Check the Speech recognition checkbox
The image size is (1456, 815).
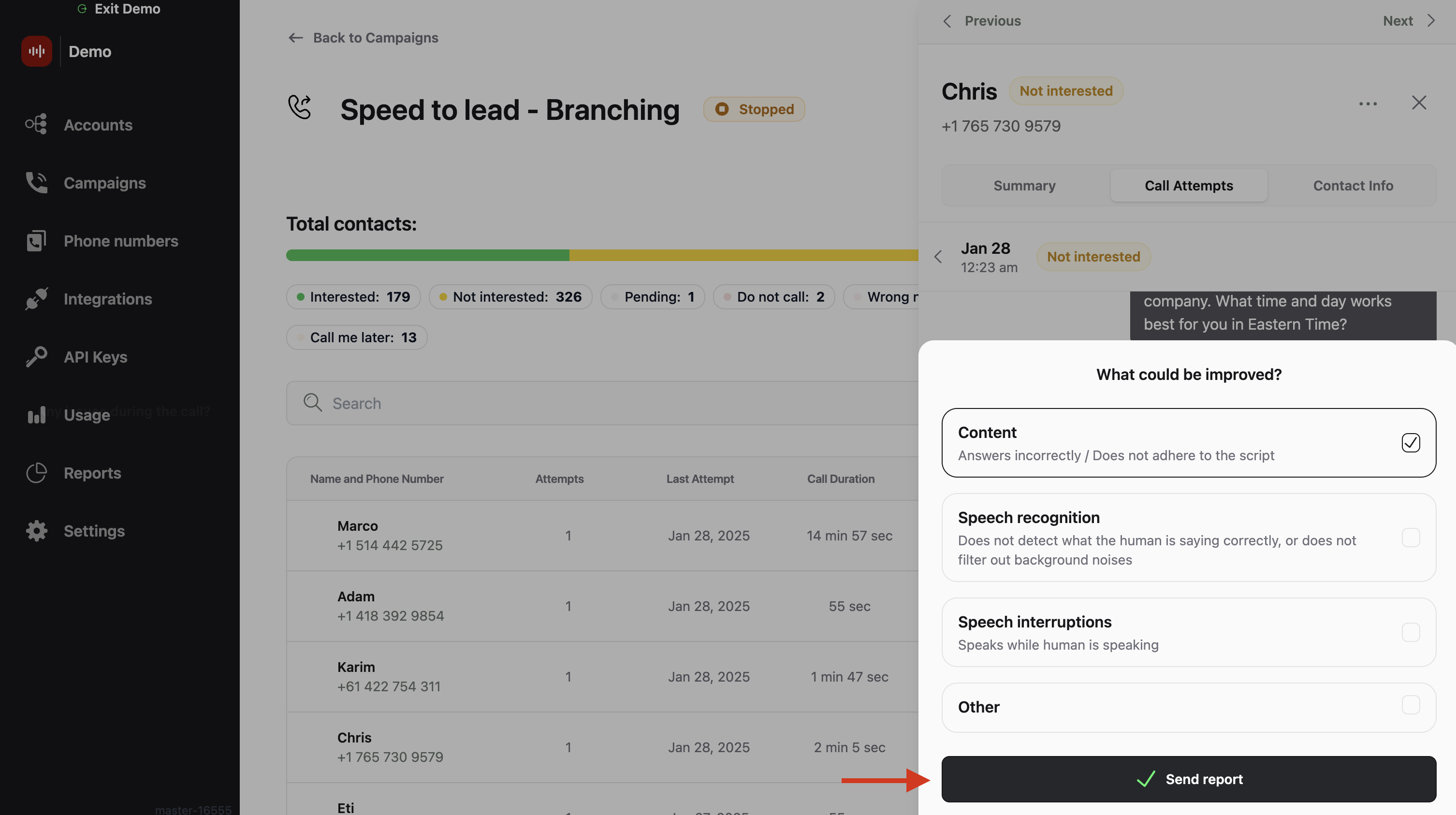tap(1410, 538)
